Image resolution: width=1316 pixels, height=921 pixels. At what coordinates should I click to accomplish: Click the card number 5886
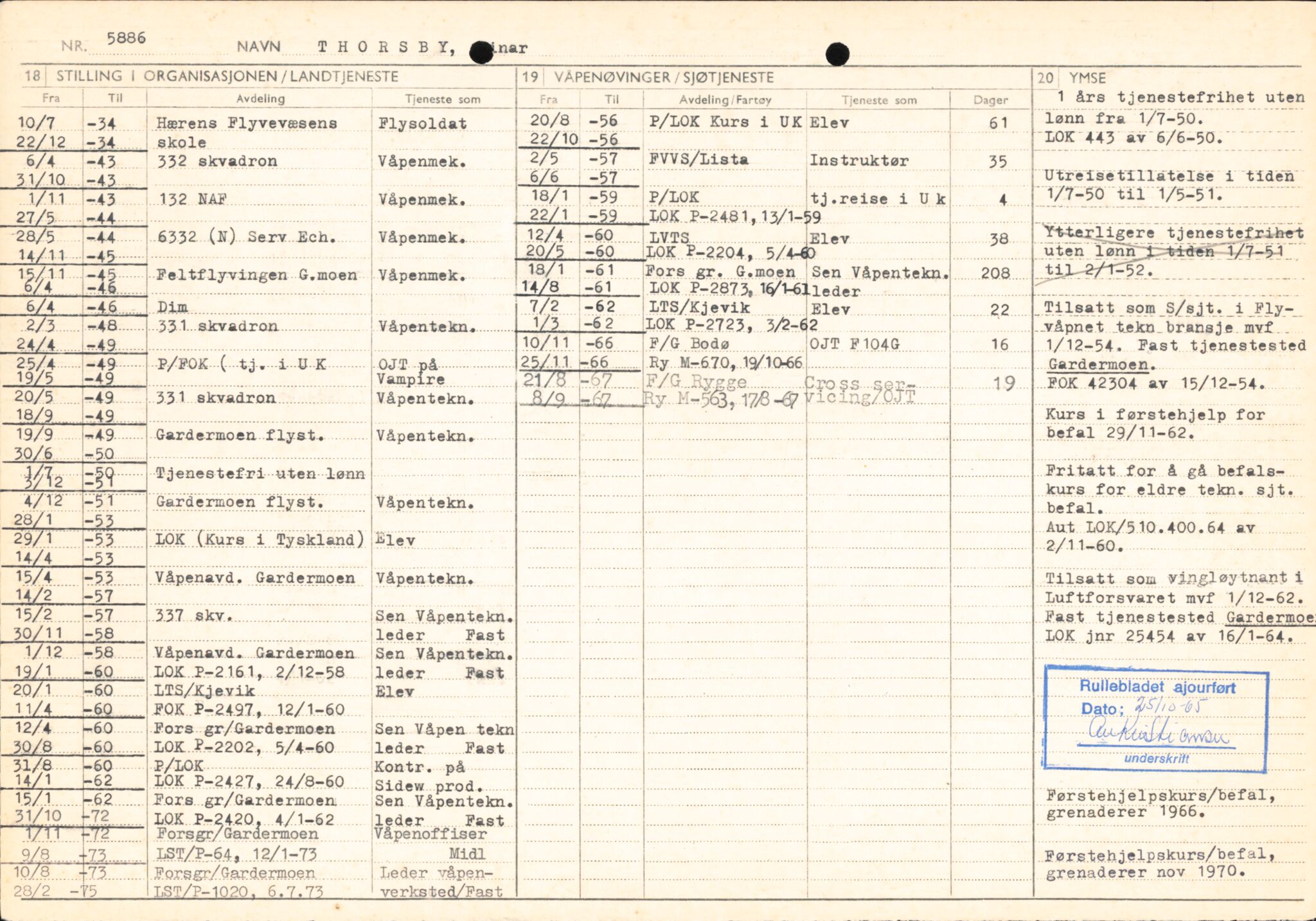point(126,39)
